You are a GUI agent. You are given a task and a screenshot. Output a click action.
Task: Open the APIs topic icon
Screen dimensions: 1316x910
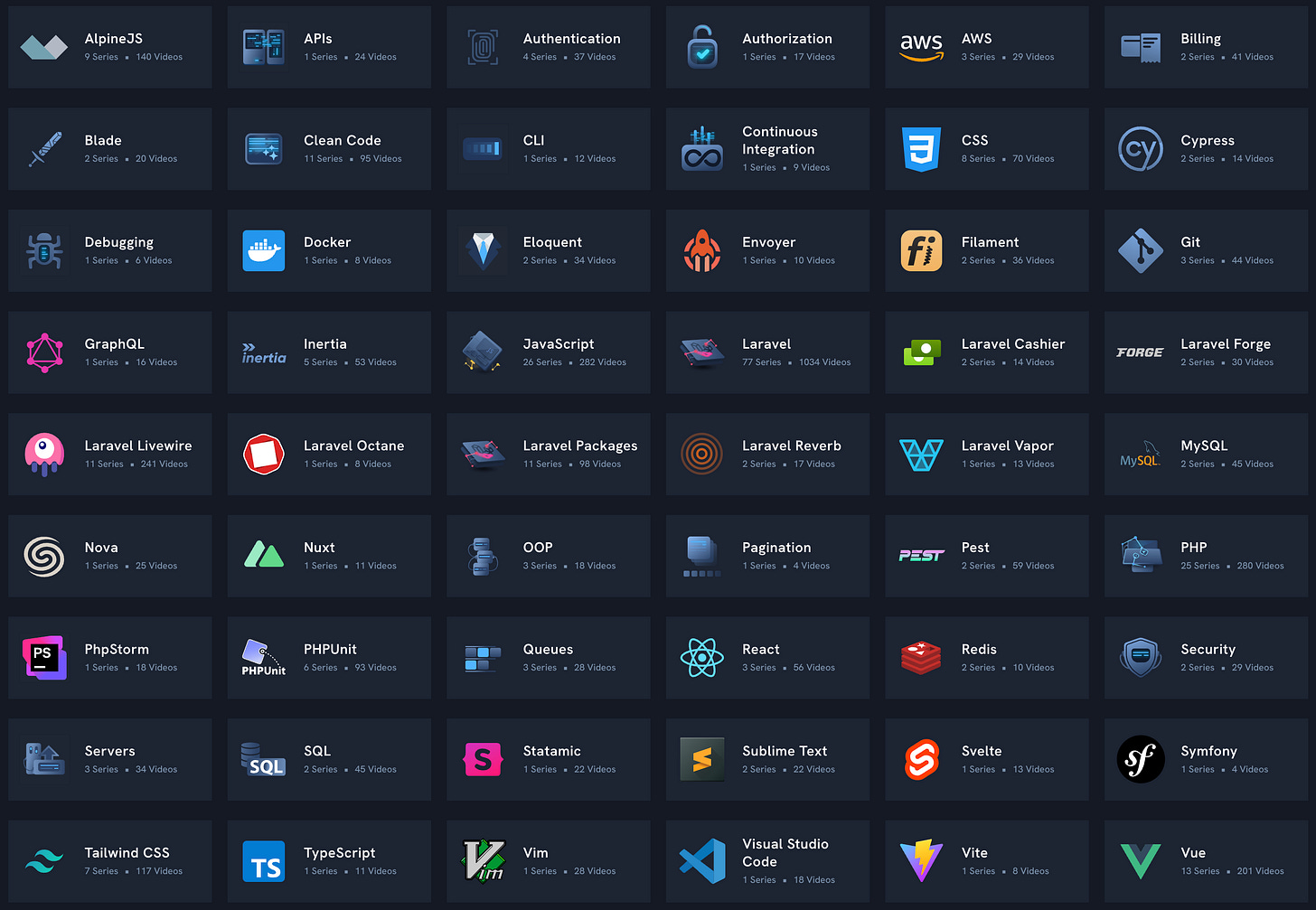264,47
